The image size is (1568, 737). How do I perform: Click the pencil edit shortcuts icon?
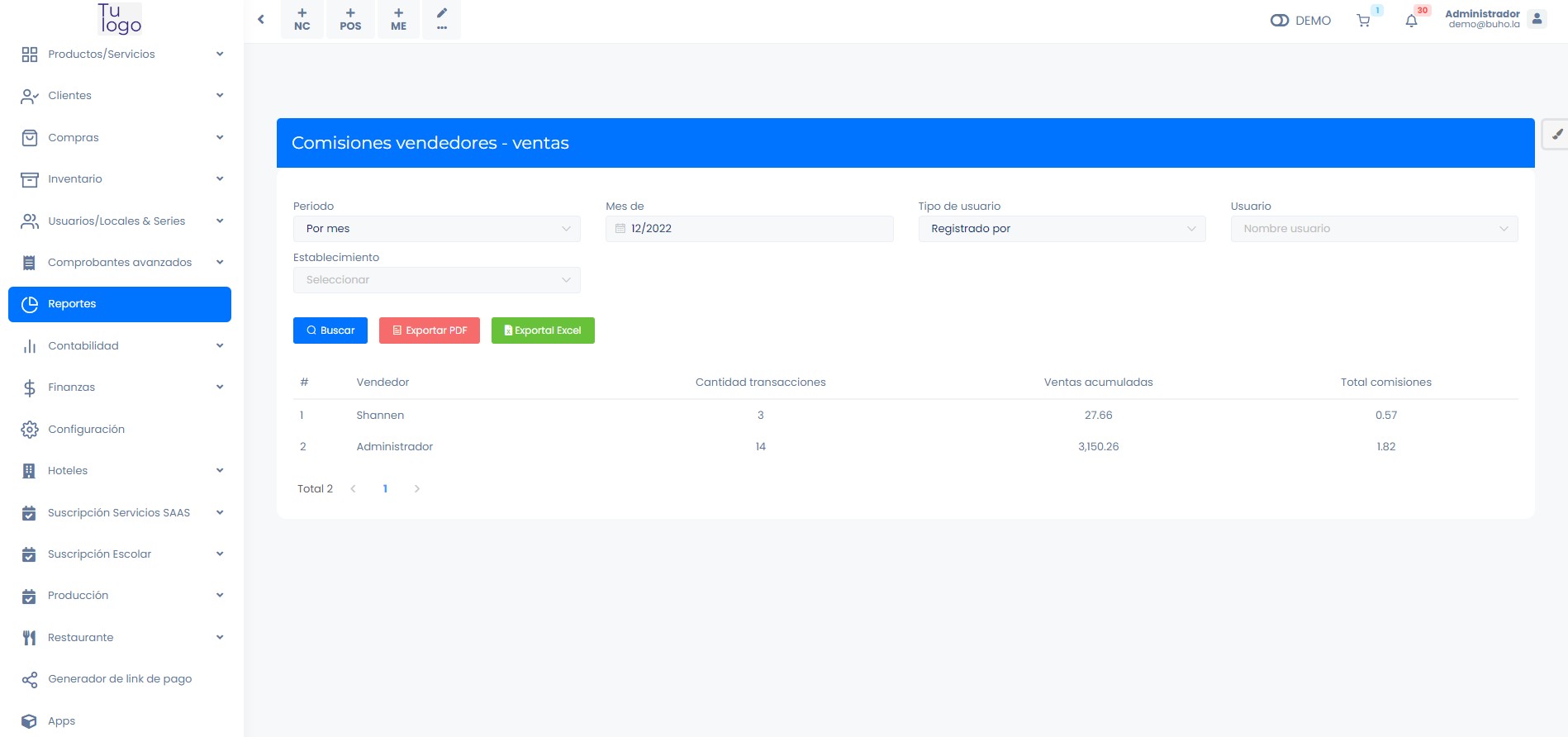[x=442, y=19]
